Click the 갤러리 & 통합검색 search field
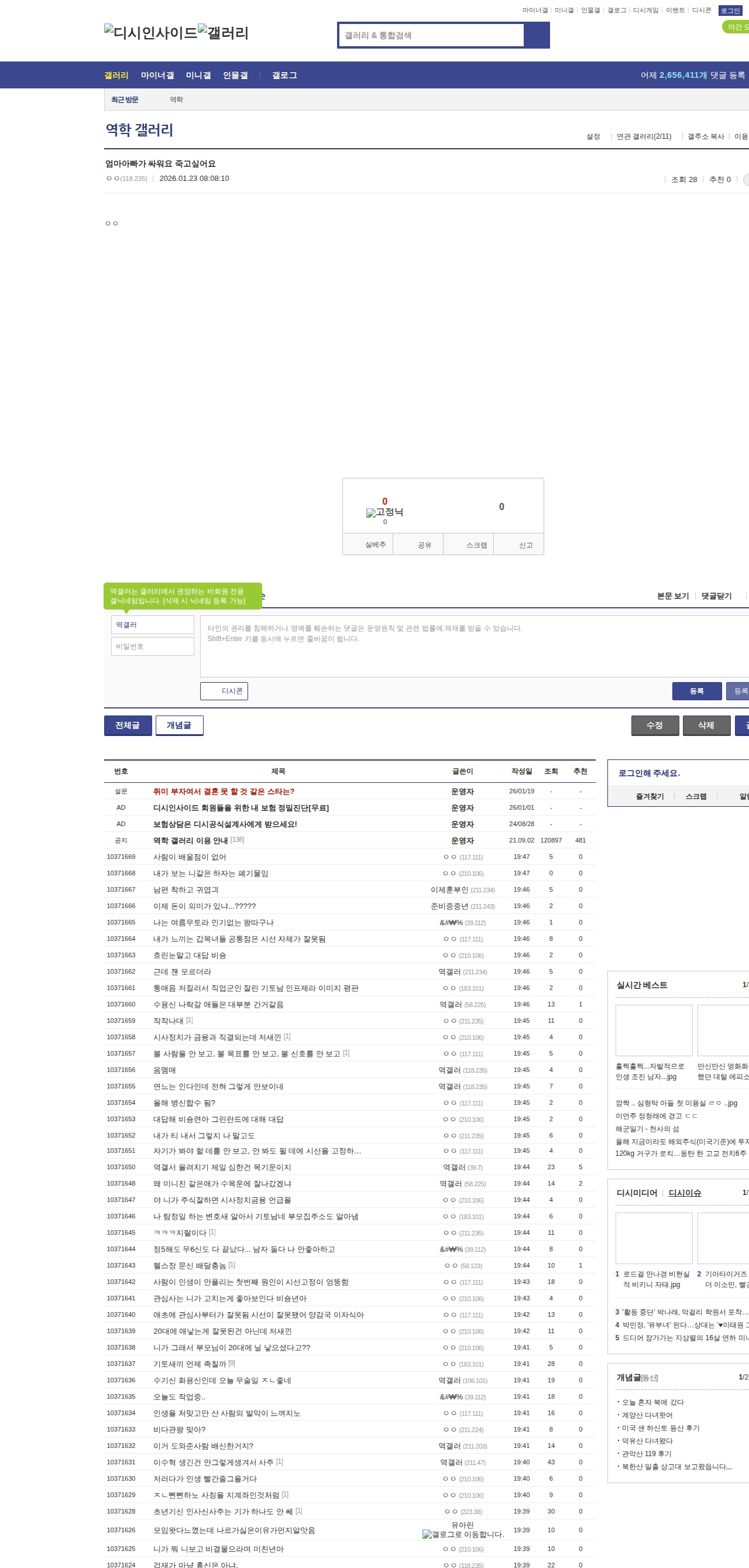The image size is (749, 1568). click(x=431, y=35)
